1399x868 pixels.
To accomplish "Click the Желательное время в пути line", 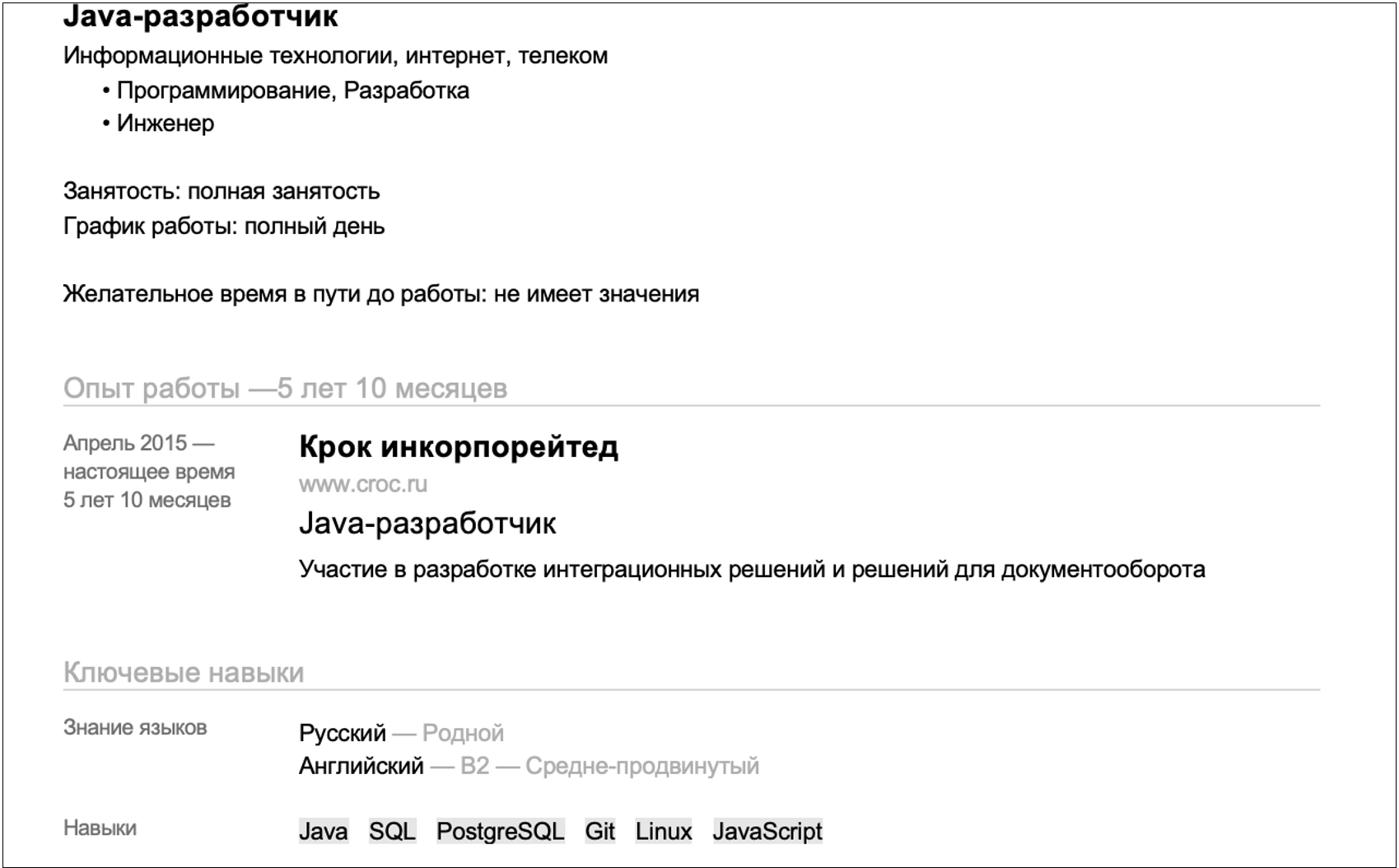I will point(380,294).
